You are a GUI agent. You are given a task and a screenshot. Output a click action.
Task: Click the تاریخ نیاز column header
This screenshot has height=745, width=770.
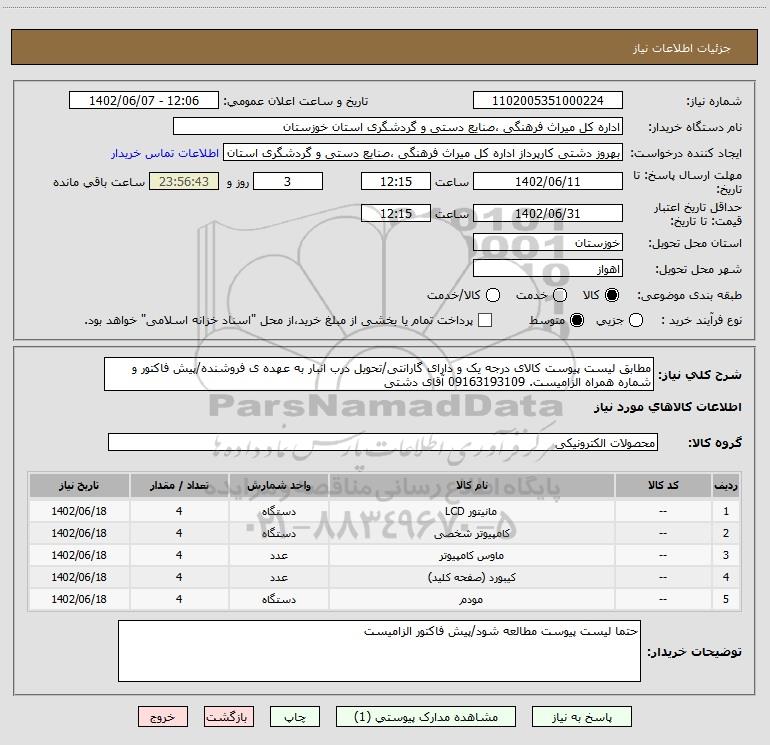79,486
